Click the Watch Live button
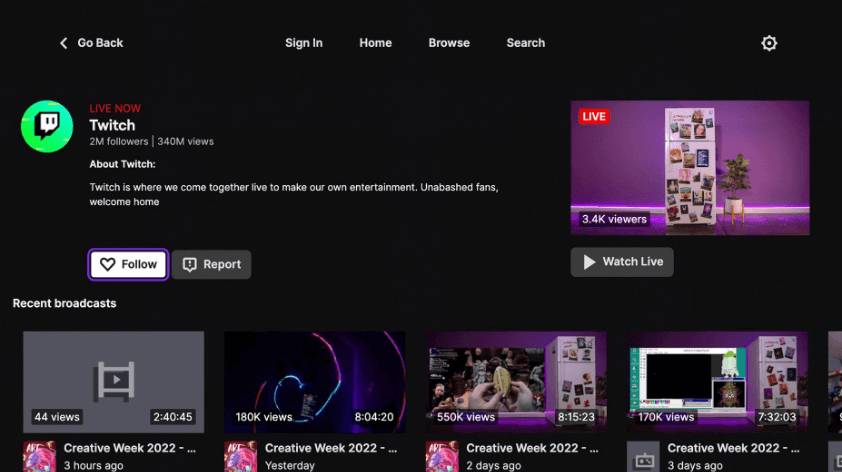 click(x=622, y=262)
